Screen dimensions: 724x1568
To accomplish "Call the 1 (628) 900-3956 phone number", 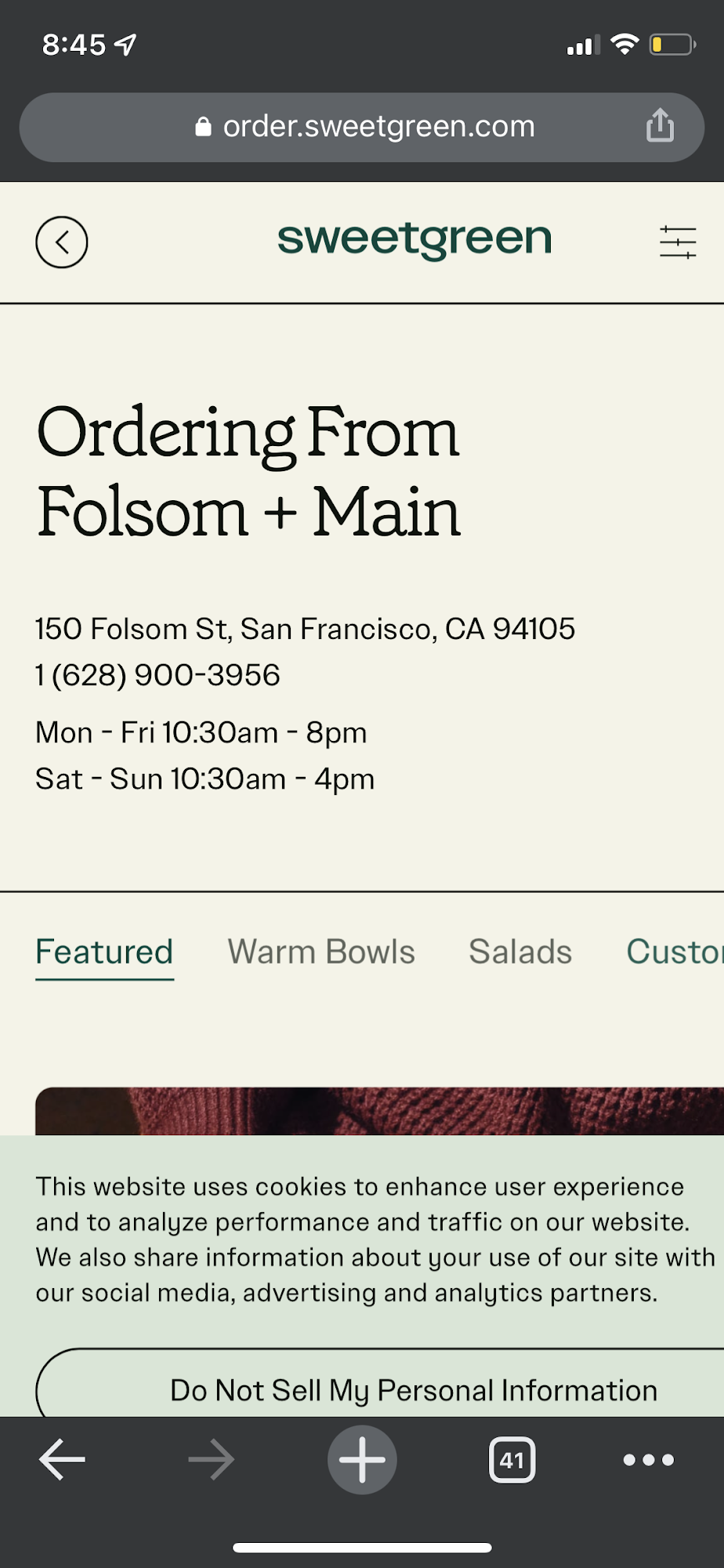I will (x=157, y=675).
